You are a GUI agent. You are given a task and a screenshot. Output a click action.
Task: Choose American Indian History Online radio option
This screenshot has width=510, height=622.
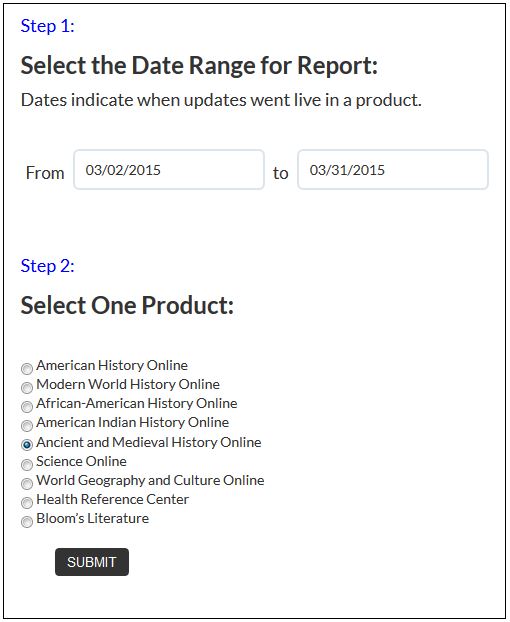(x=27, y=426)
